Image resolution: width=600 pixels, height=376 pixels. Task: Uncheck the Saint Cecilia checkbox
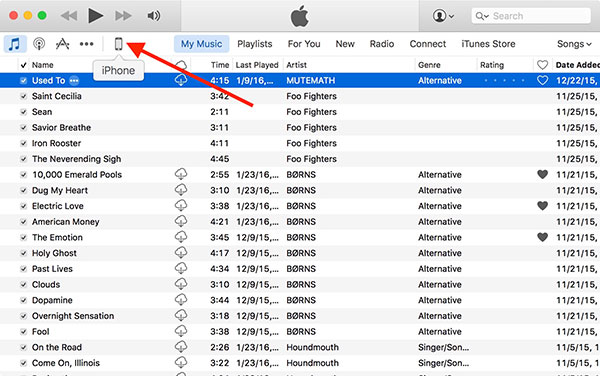point(23,96)
